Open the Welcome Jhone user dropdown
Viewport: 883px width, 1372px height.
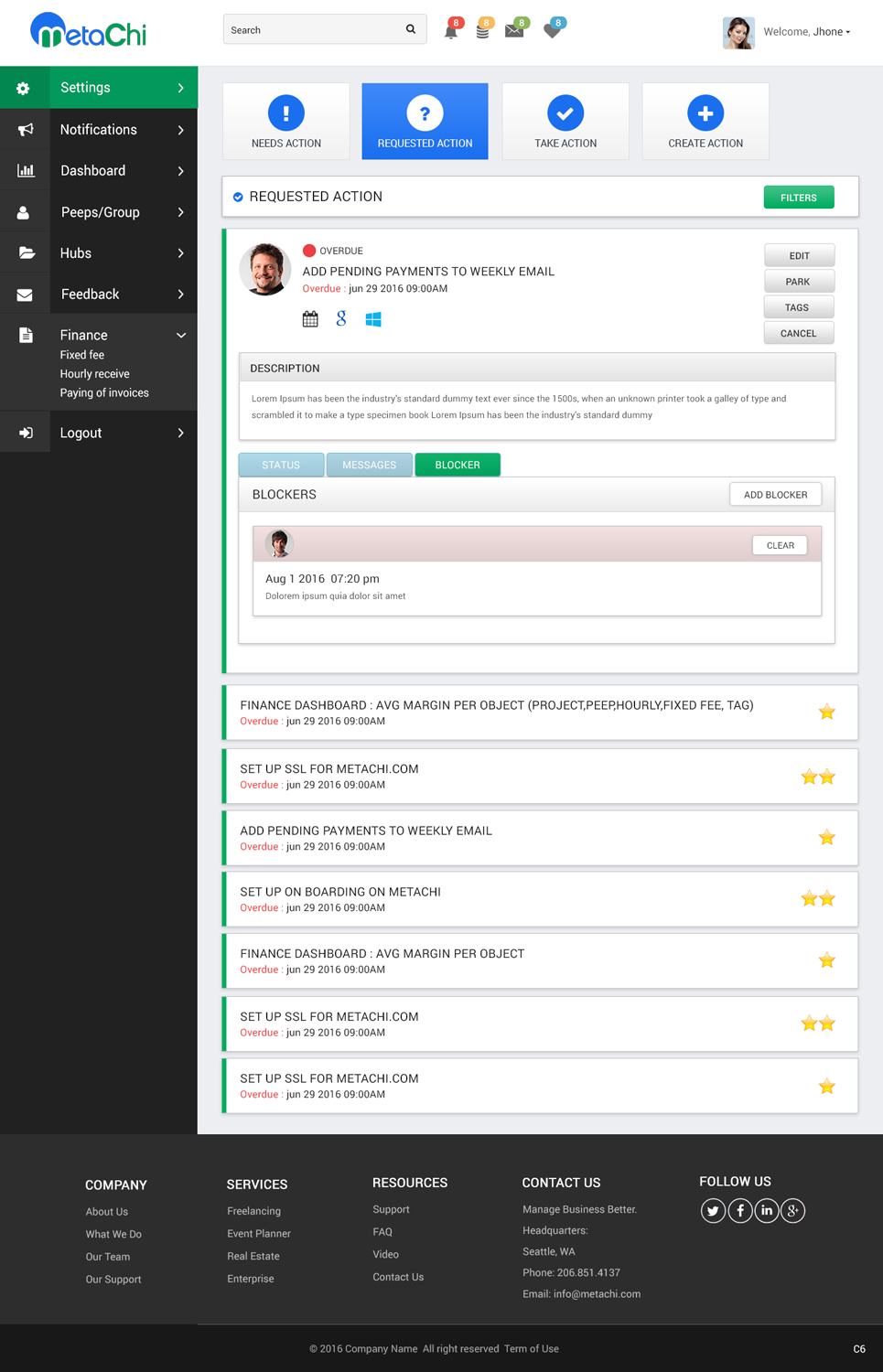(807, 32)
